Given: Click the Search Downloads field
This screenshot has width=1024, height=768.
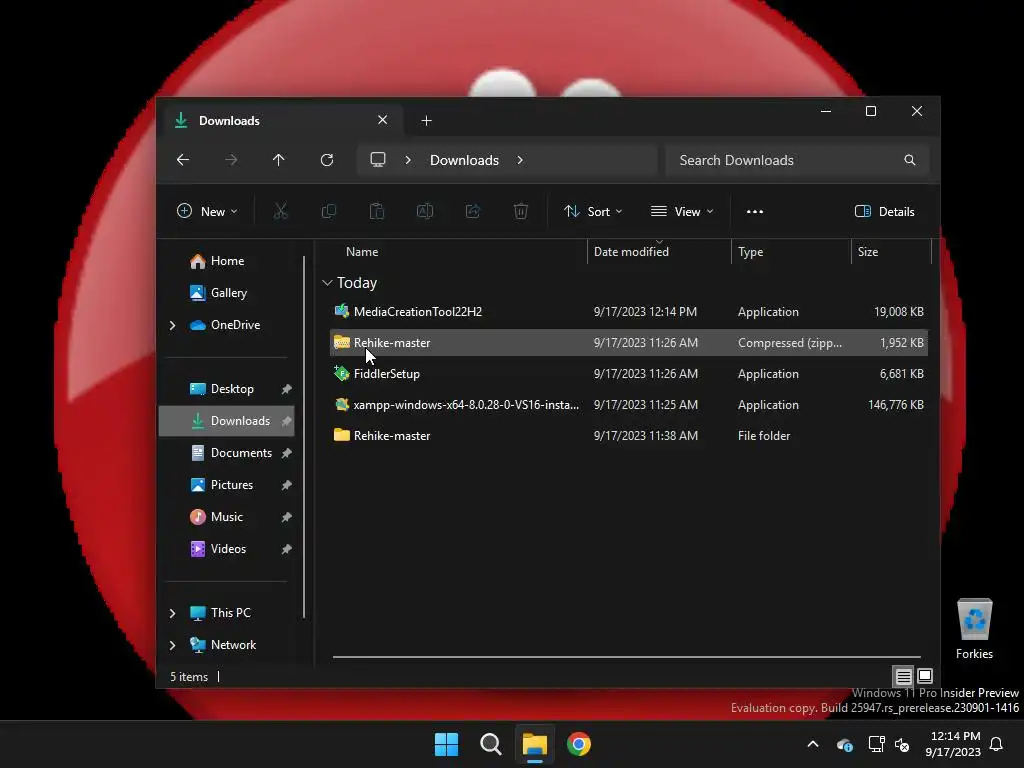Looking at the screenshot, I should (x=797, y=160).
